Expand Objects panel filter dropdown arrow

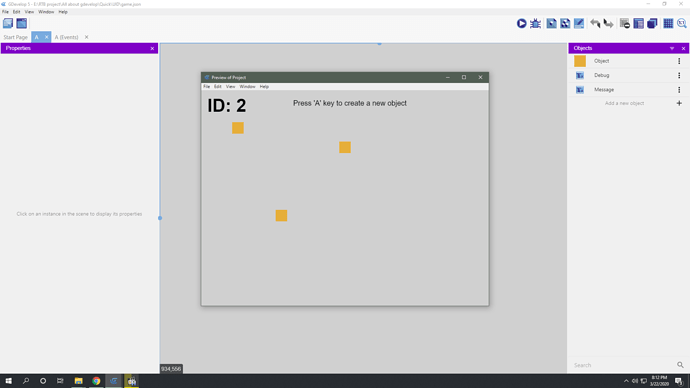point(672,48)
